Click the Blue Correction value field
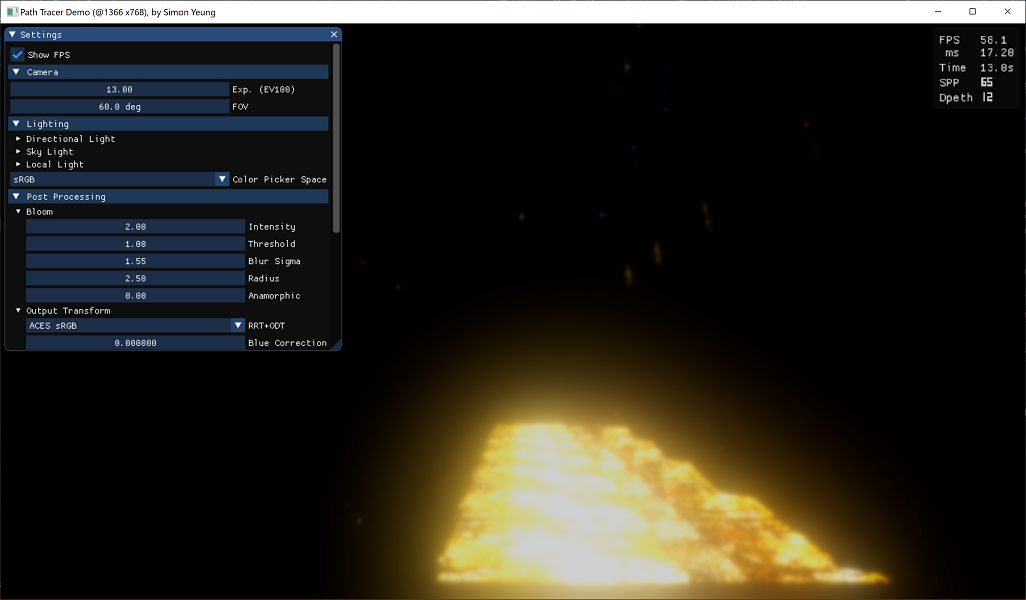The height and width of the screenshot is (600, 1026). coord(135,343)
